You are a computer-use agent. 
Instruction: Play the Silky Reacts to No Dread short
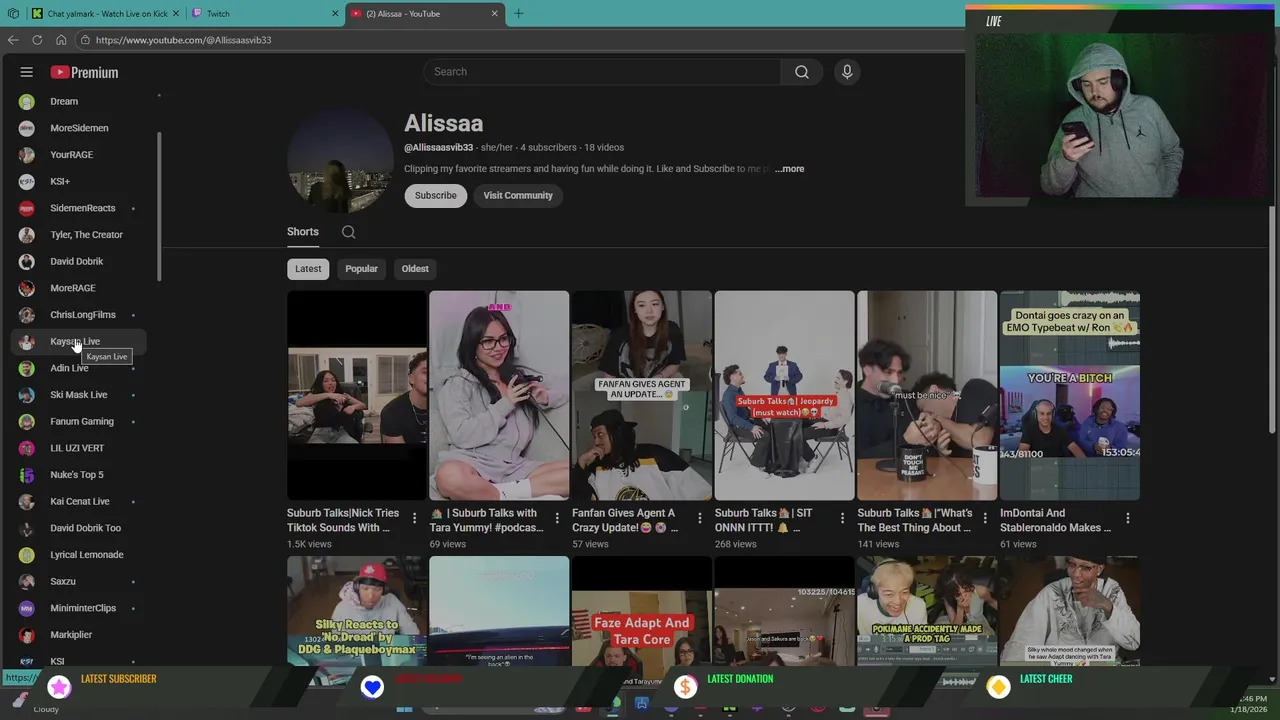(x=357, y=611)
